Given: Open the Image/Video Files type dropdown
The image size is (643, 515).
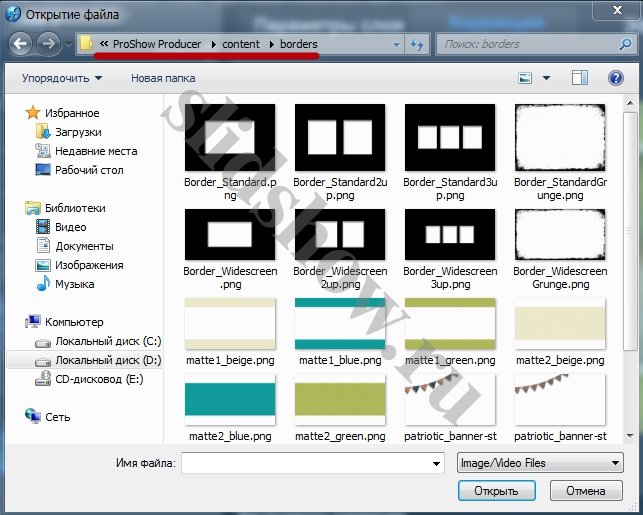Looking at the screenshot, I should (540, 463).
